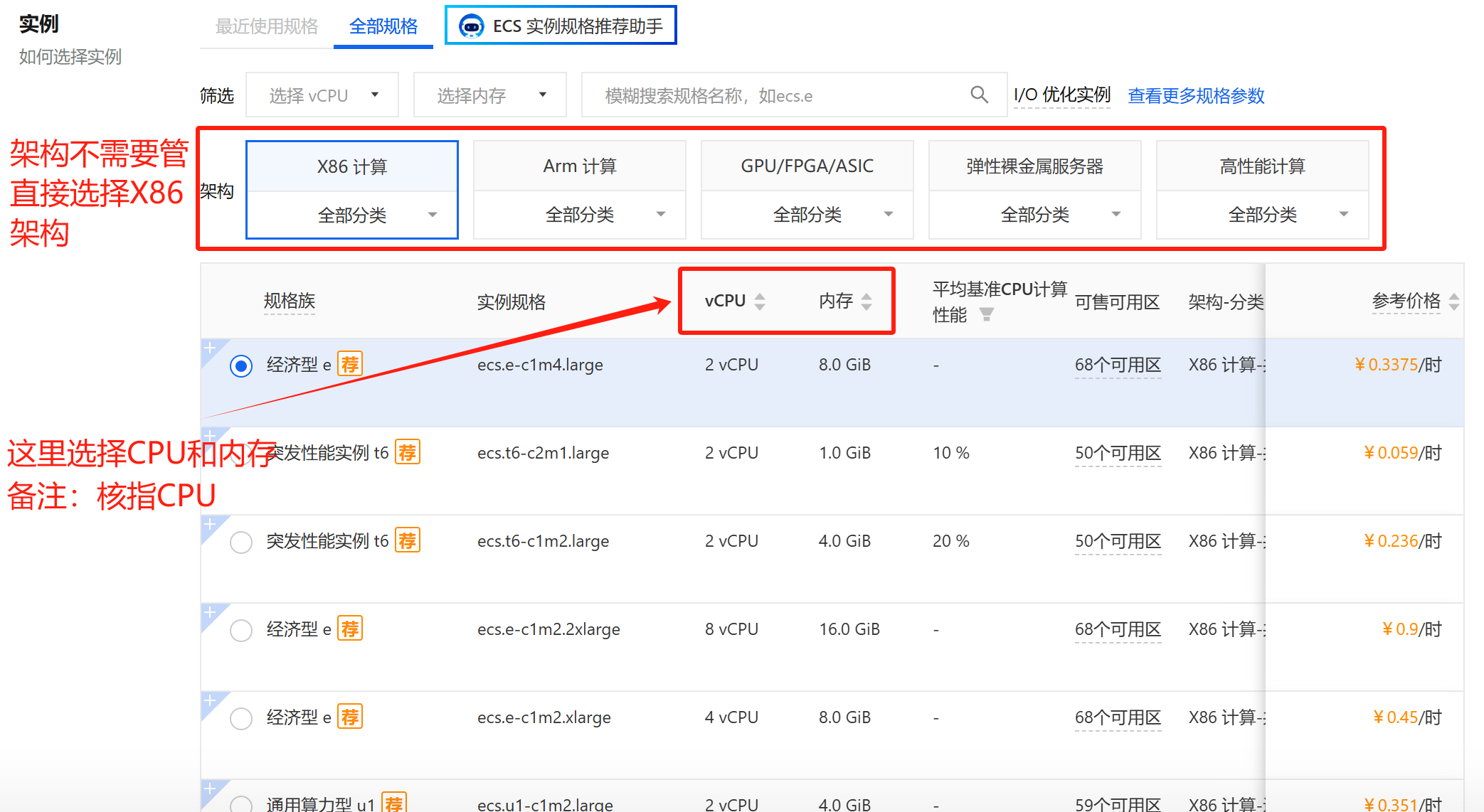Click the ECS assistant robot icon
The image size is (1484, 812).
pos(471,26)
